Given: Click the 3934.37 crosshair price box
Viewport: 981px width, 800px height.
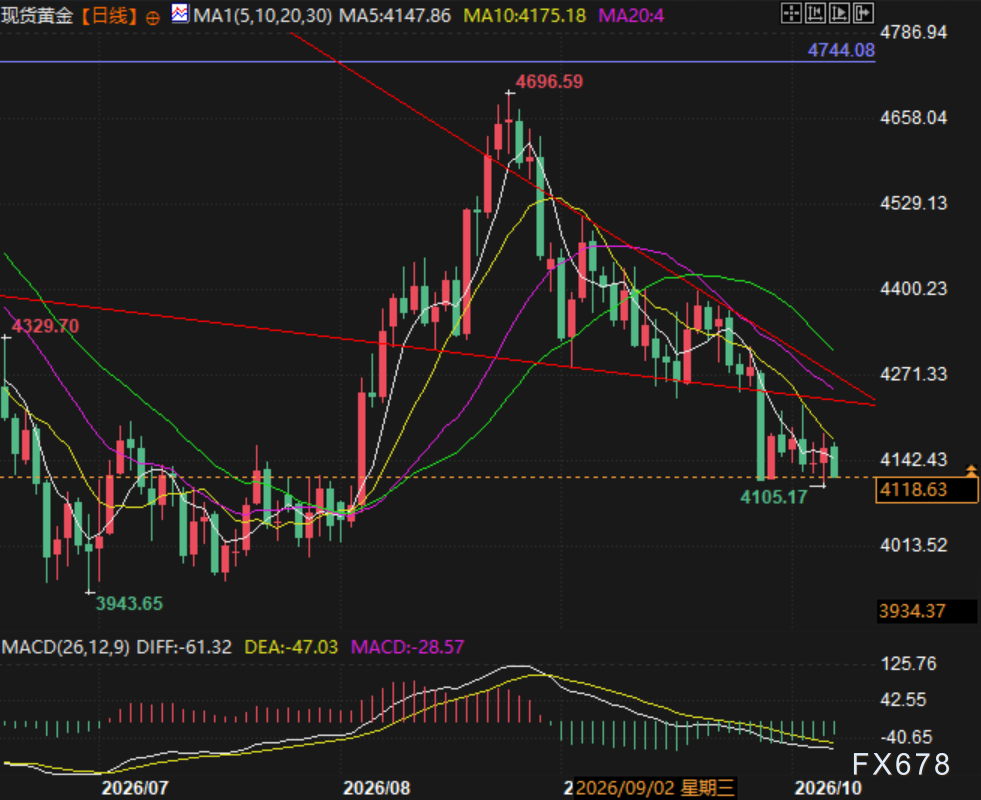Looking at the screenshot, I should pos(927,611).
